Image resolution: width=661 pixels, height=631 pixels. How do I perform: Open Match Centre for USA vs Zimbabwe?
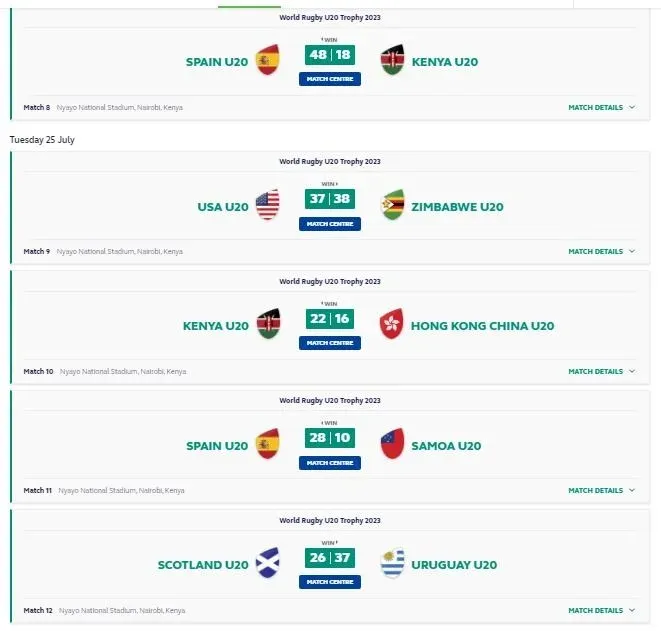click(329, 223)
